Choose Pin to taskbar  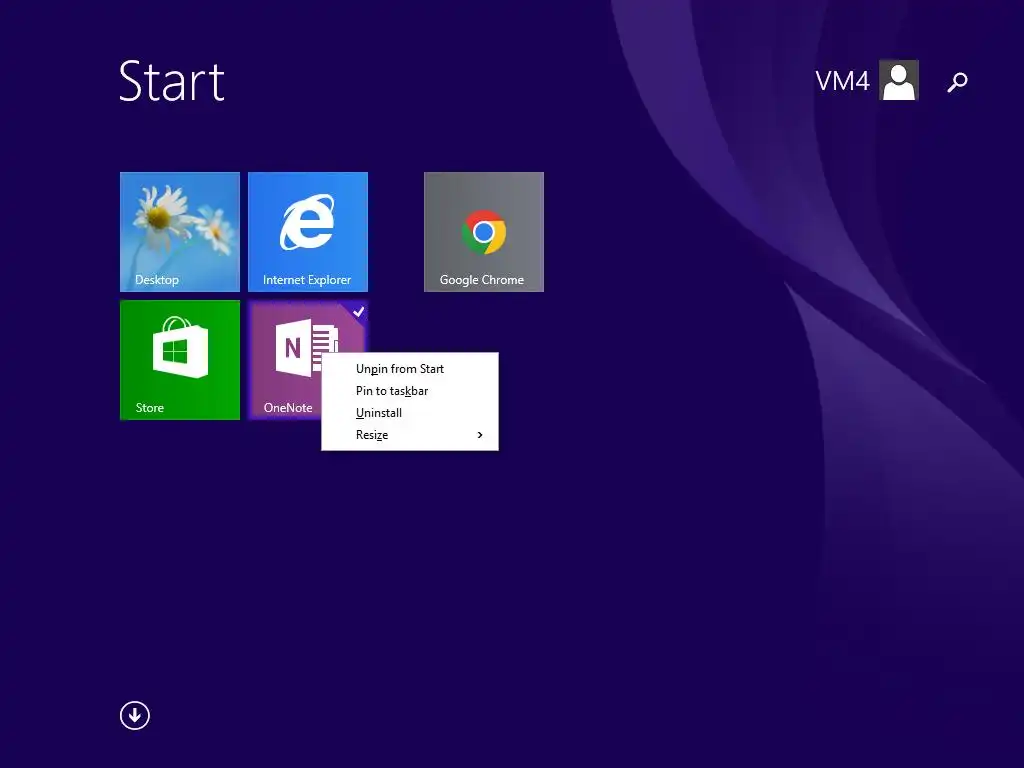pos(409,391)
